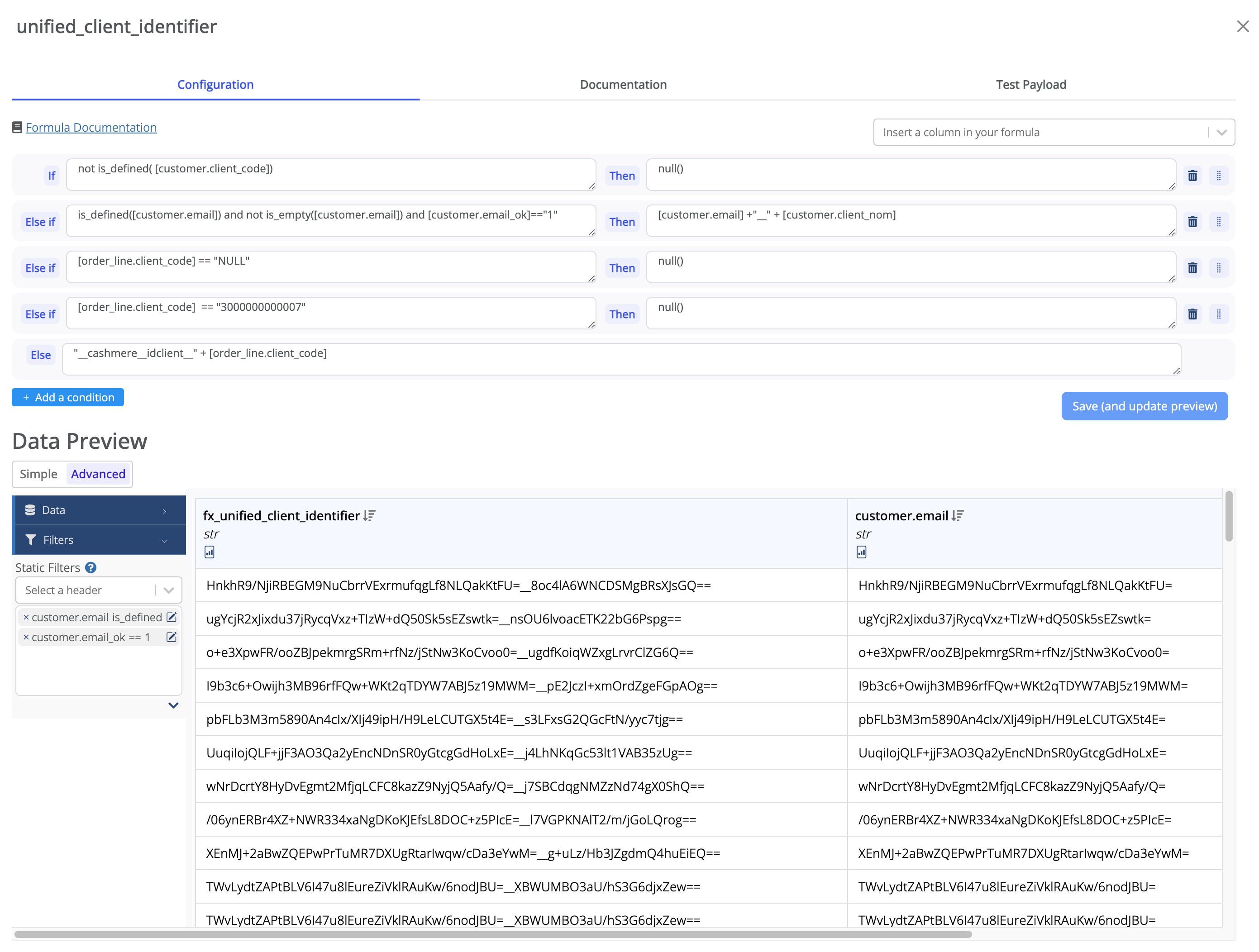
Task: Click the book icon beside Formula Documentation
Action: point(17,128)
